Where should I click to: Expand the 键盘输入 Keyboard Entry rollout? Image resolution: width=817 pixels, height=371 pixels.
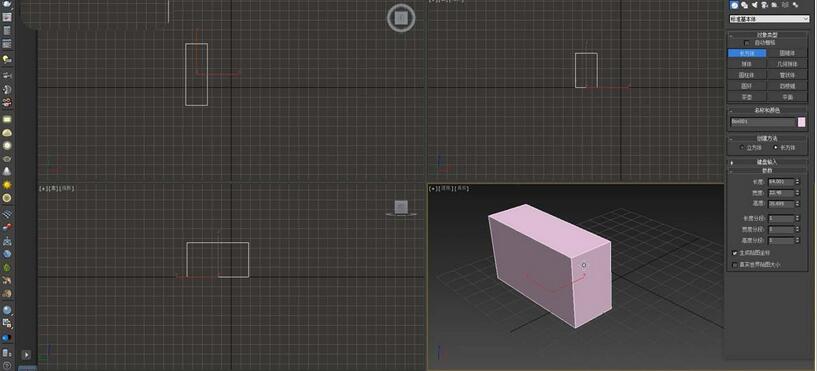tap(767, 162)
